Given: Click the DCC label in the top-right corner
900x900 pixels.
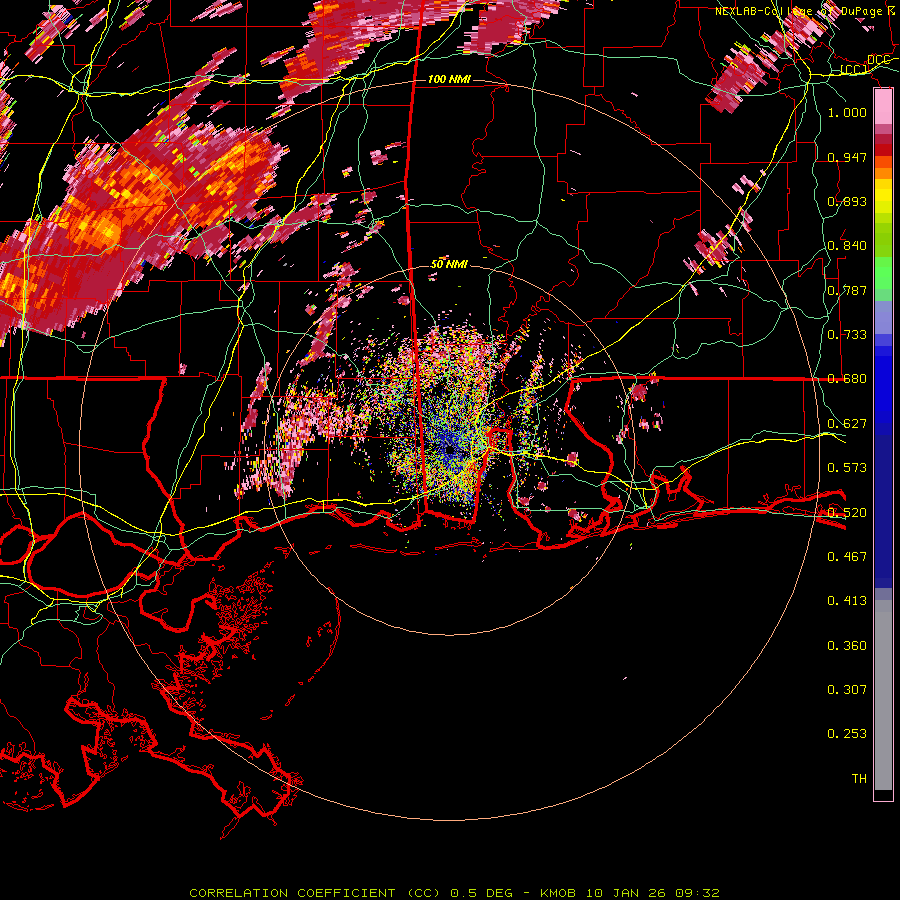Looking at the screenshot, I should pyautogui.click(x=878, y=60).
